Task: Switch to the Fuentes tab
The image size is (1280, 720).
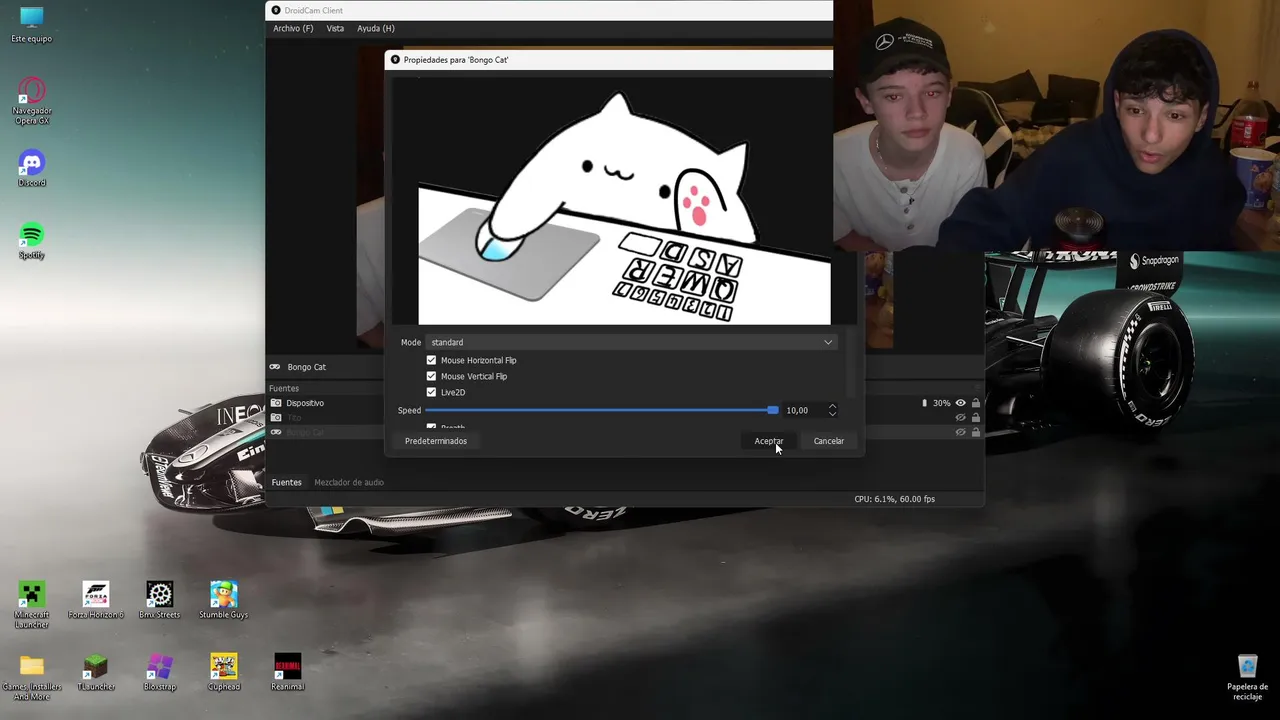Action: 287,482
